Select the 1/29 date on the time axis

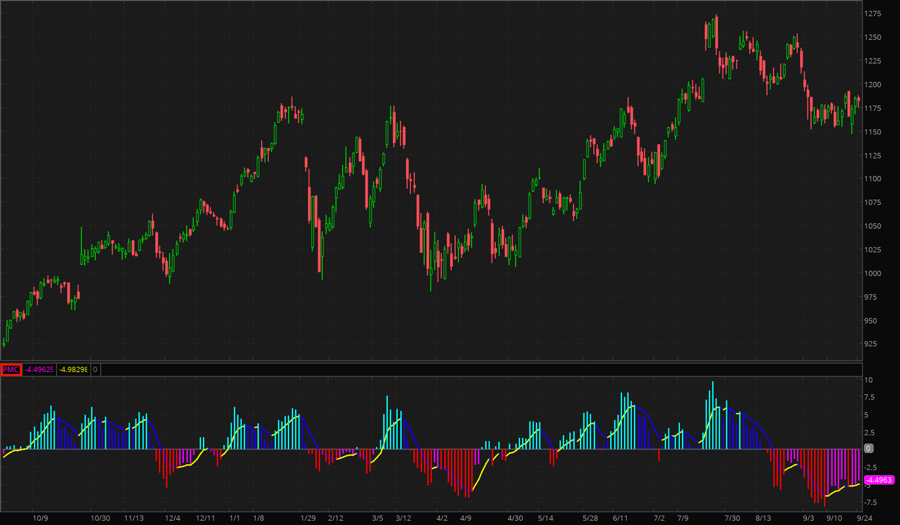(309, 518)
